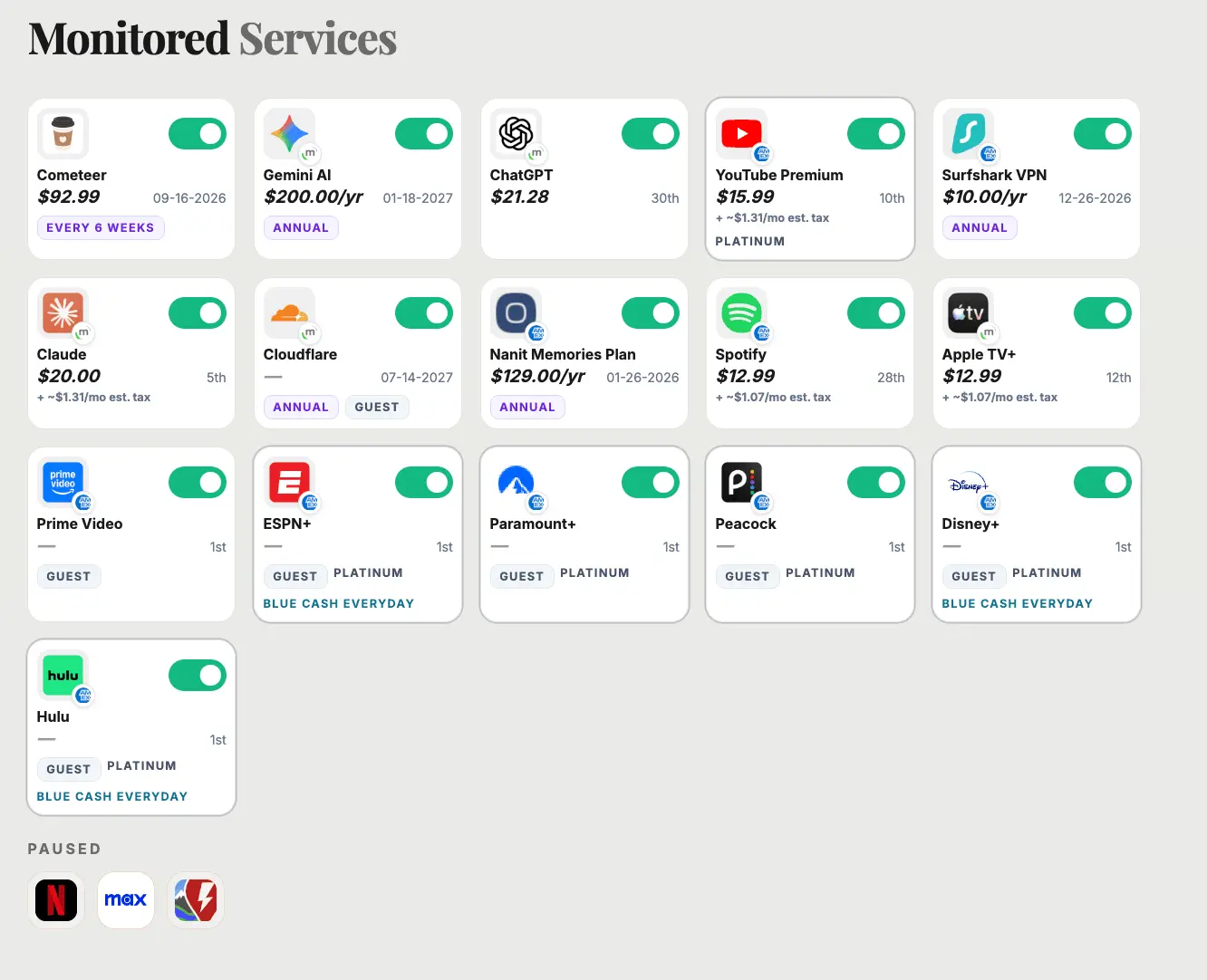Click BLUE CASH EVERYDAY on the ESPN+ card

tap(339, 603)
